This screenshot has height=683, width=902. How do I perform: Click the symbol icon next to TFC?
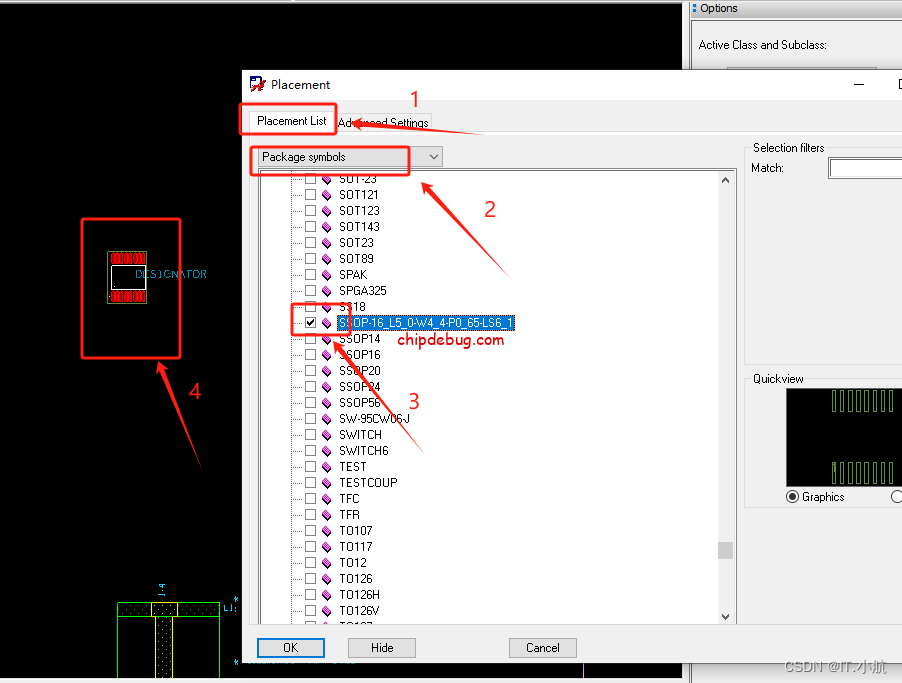pyautogui.click(x=327, y=499)
